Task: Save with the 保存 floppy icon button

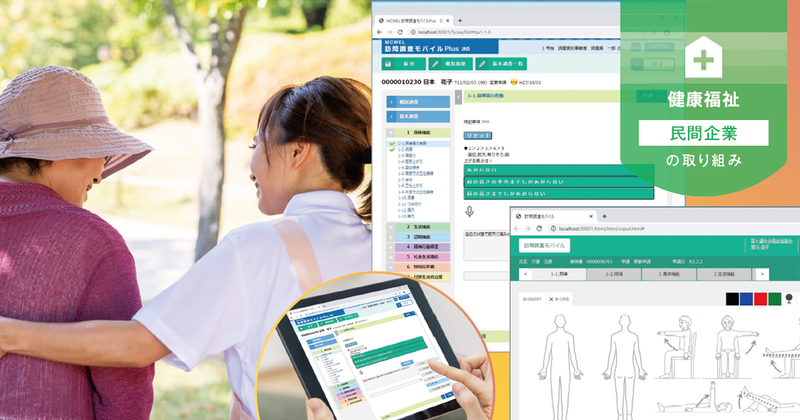Action: point(404,64)
